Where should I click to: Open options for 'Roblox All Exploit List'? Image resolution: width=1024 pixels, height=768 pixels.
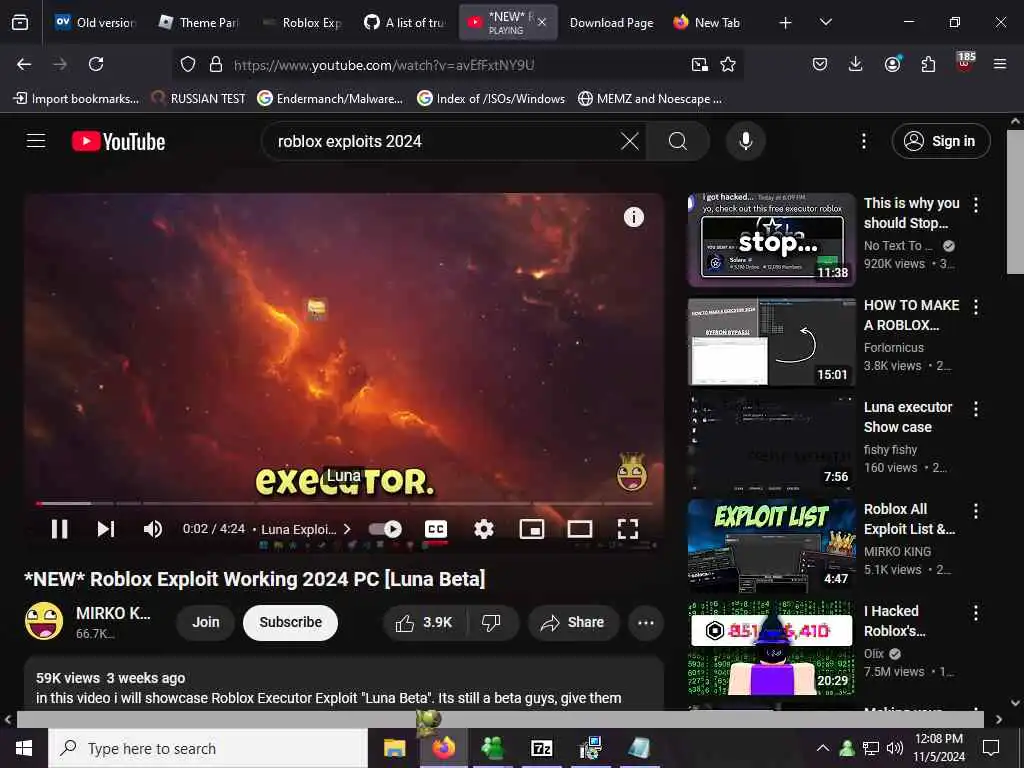976,511
